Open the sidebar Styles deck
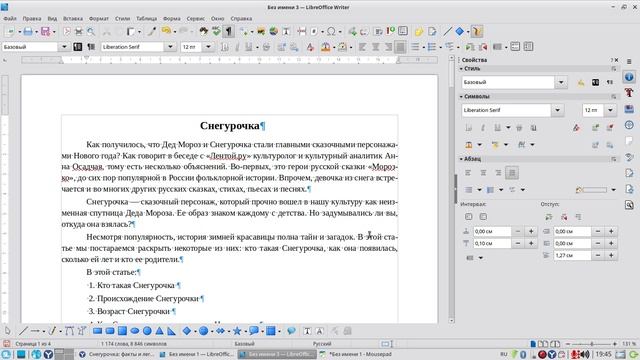640x360 pixels. [629, 93]
